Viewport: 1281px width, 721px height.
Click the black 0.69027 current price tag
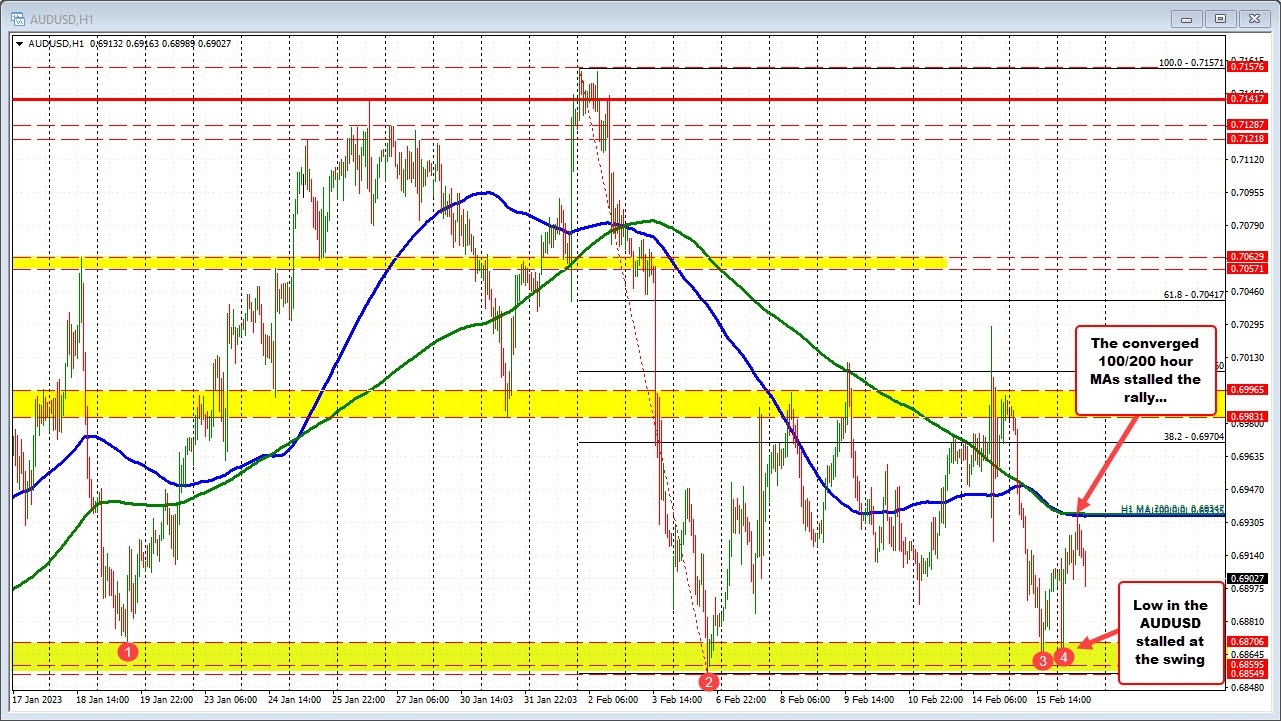(1246, 577)
